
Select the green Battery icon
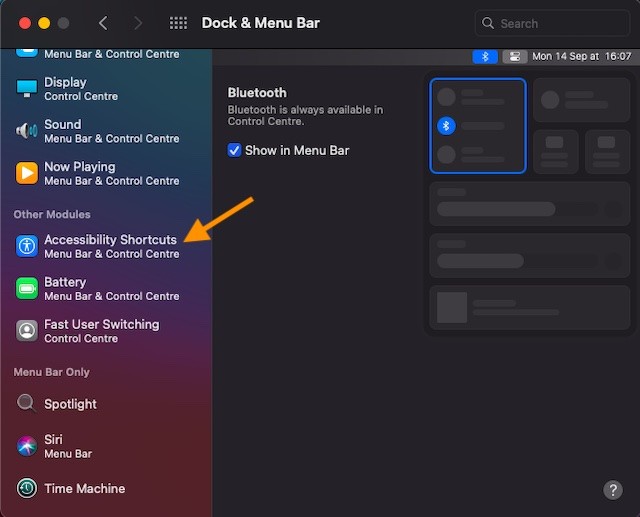click(x=27, y=288)
